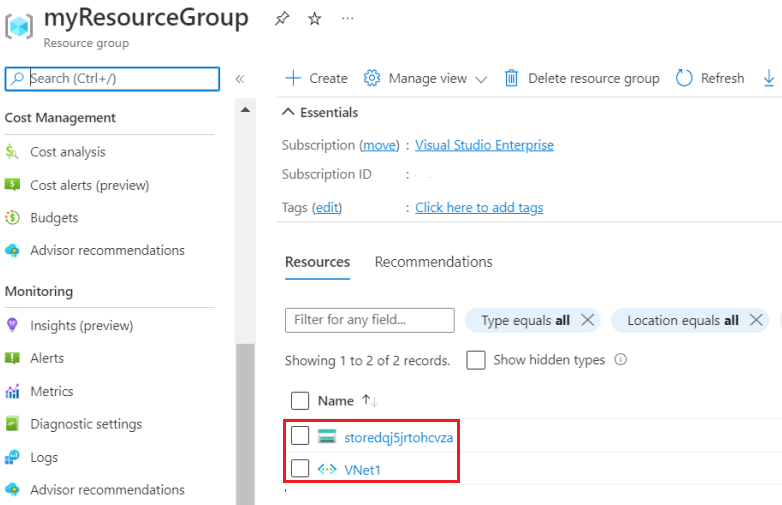Check the storedqj5jrtohcvza row checkbox
782x505 pixels.
pyautogui.click(x=300, y=436)
